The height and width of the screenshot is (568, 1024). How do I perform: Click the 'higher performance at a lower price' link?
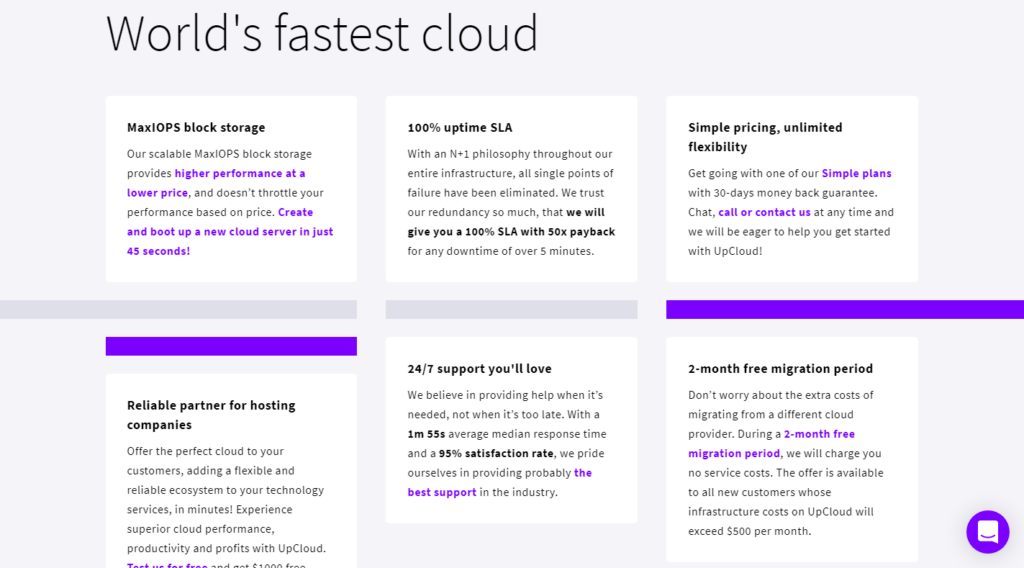pyautogui.click(x=240, y=174)
